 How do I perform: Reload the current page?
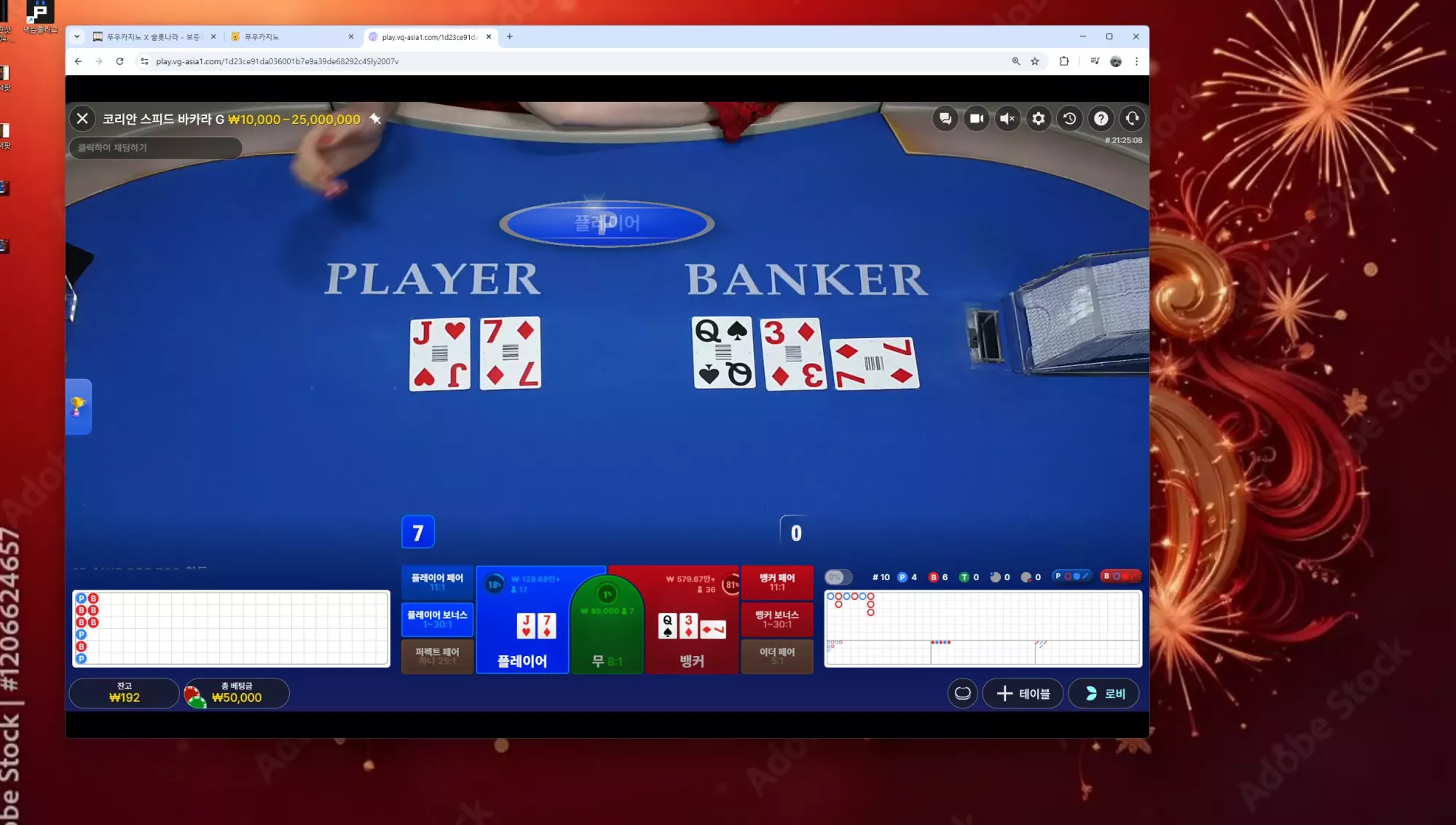coord(119,61)
